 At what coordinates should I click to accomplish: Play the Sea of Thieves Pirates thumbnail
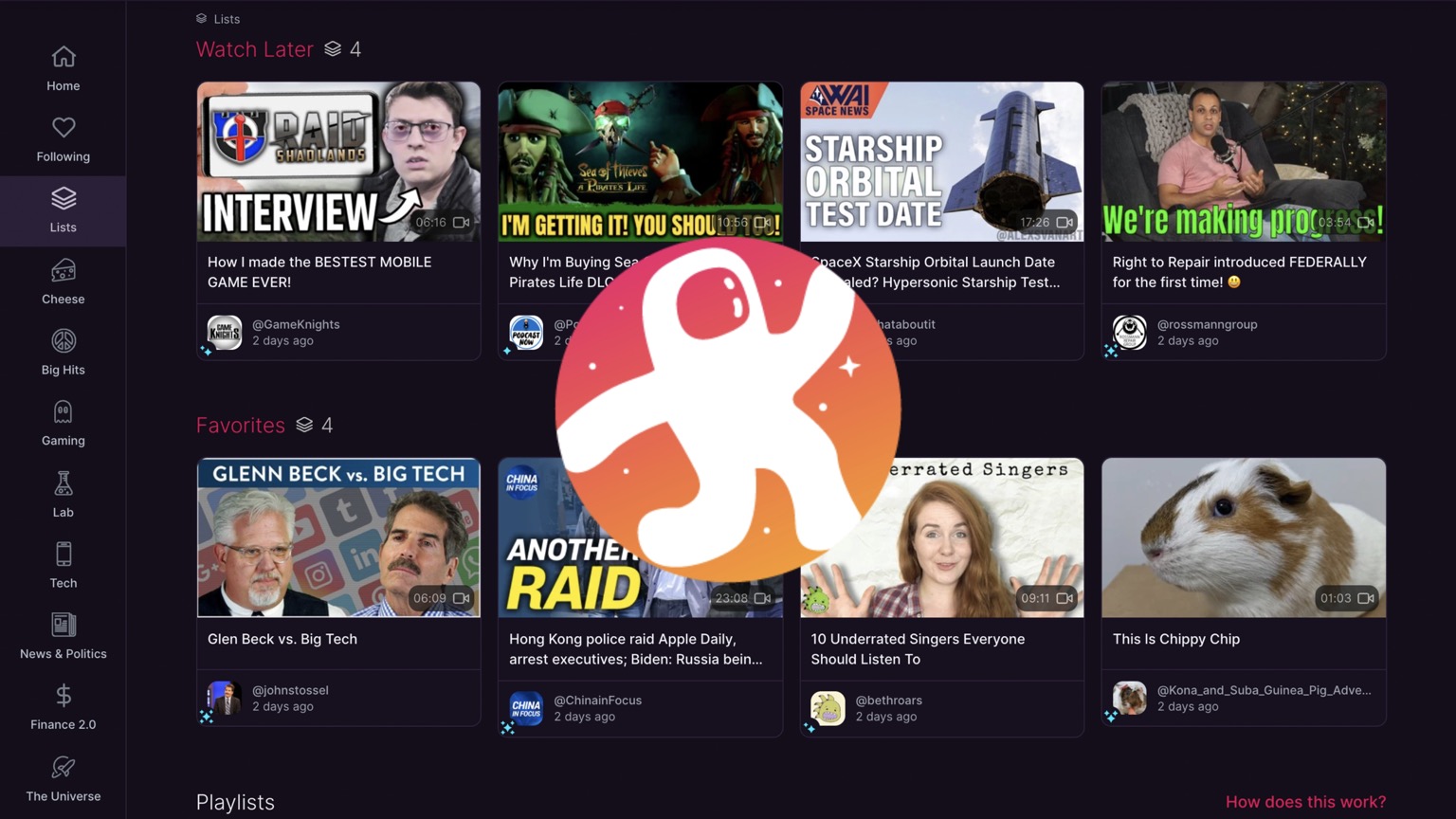click(x=640, y=161)
